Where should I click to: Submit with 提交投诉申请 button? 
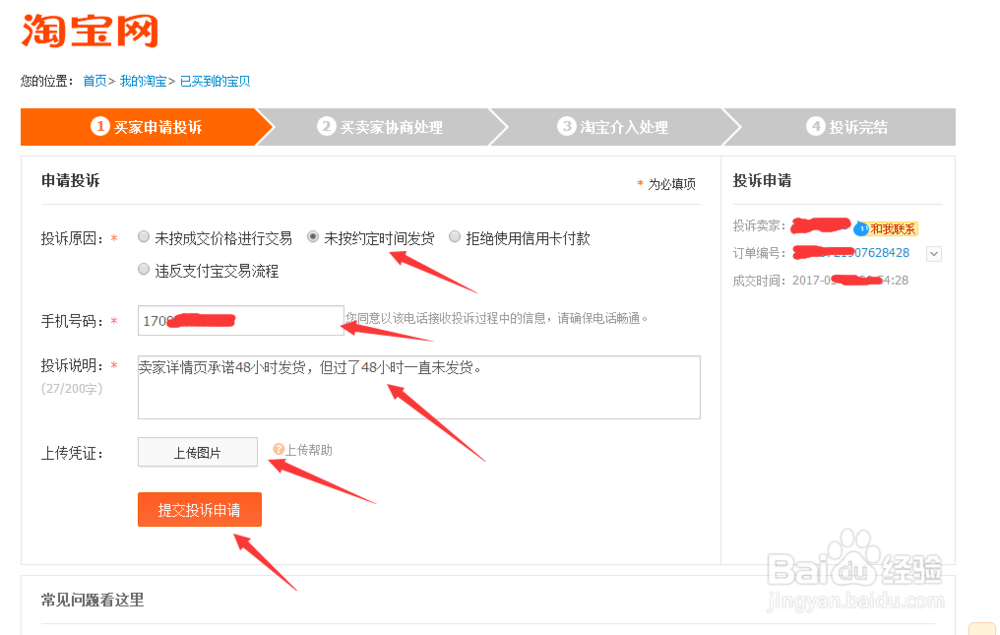(x=200, y=509)
